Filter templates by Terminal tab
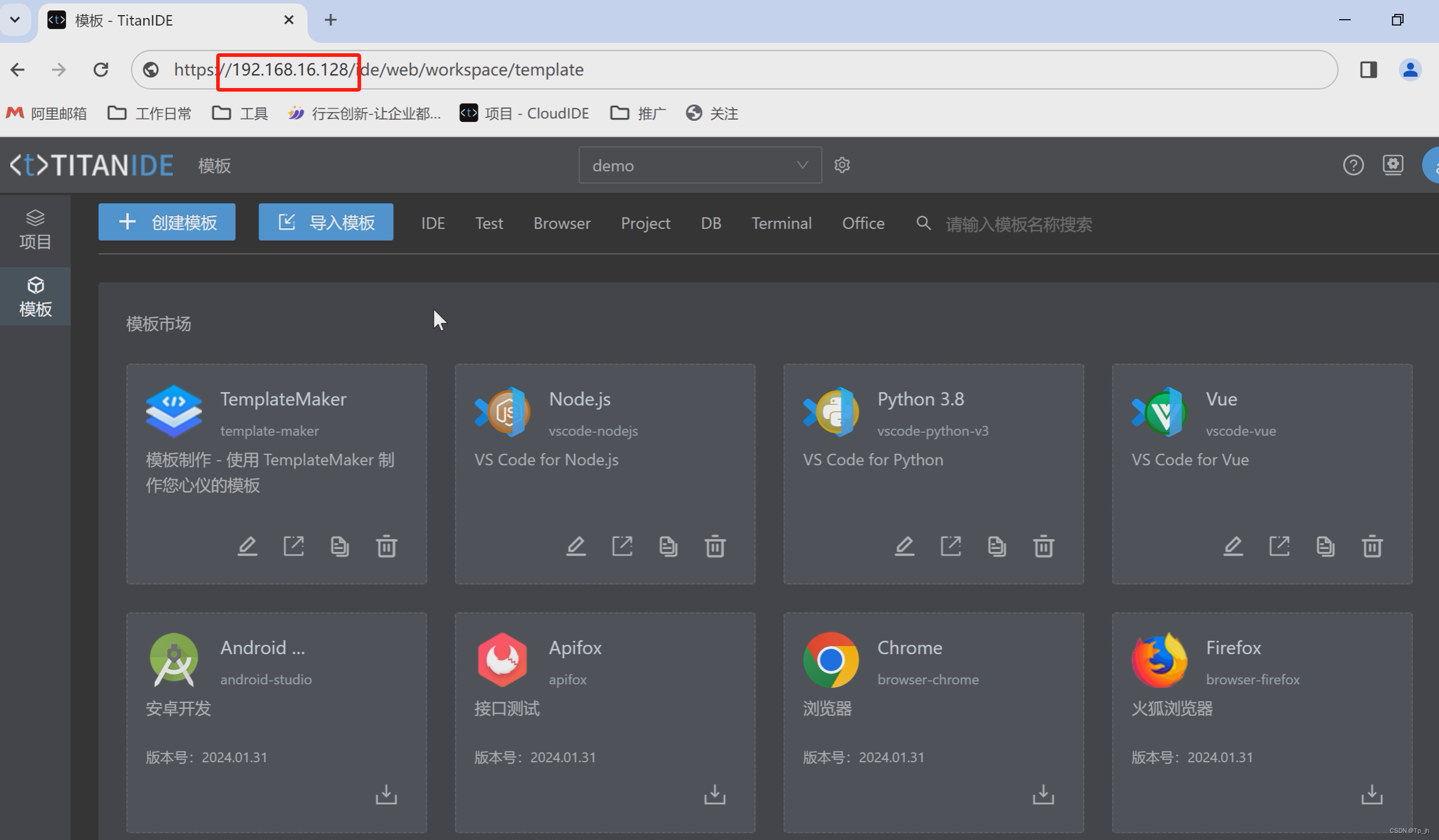Screen dimensions: 1439x840 (x=781, y=223)
